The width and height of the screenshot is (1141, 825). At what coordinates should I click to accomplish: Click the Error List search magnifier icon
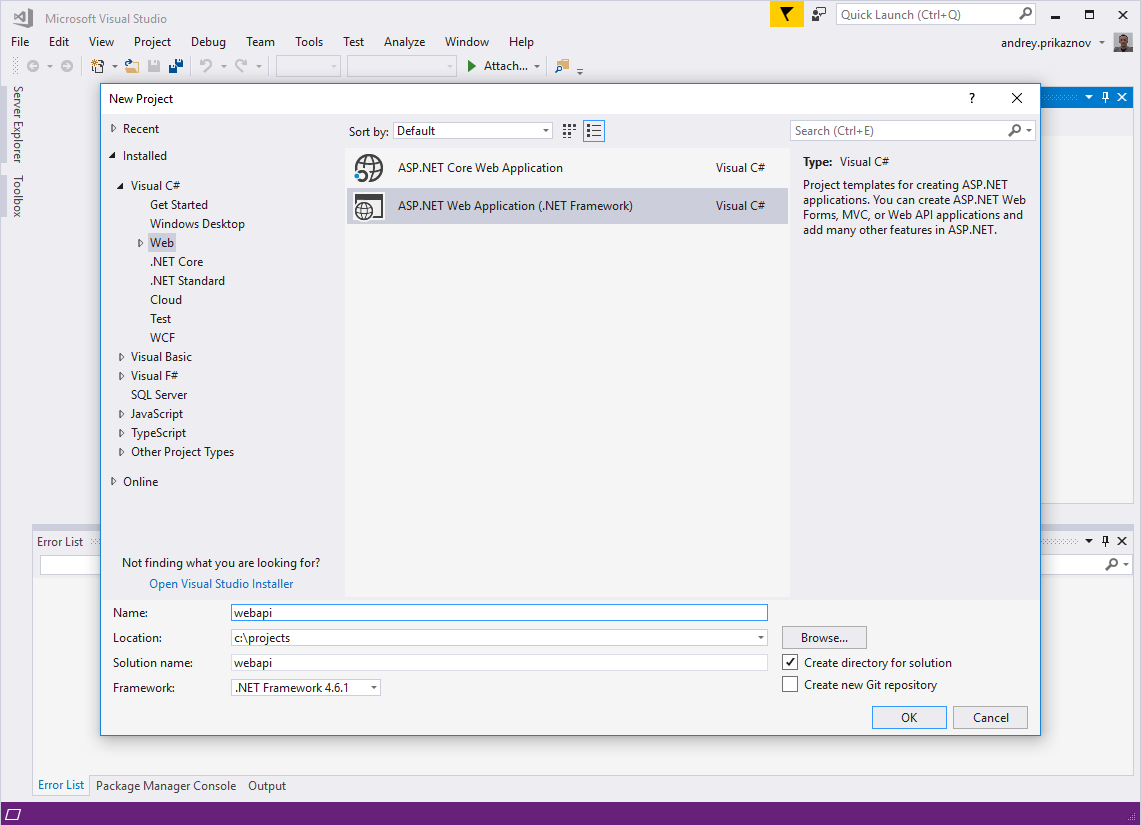pos(1111,564)
